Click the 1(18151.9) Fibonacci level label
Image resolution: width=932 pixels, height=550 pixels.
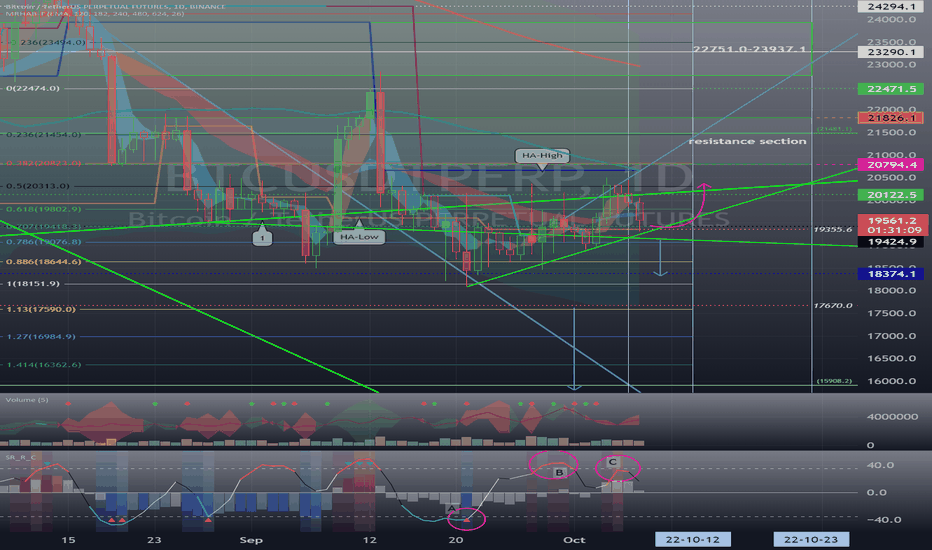tap(33, 284)
